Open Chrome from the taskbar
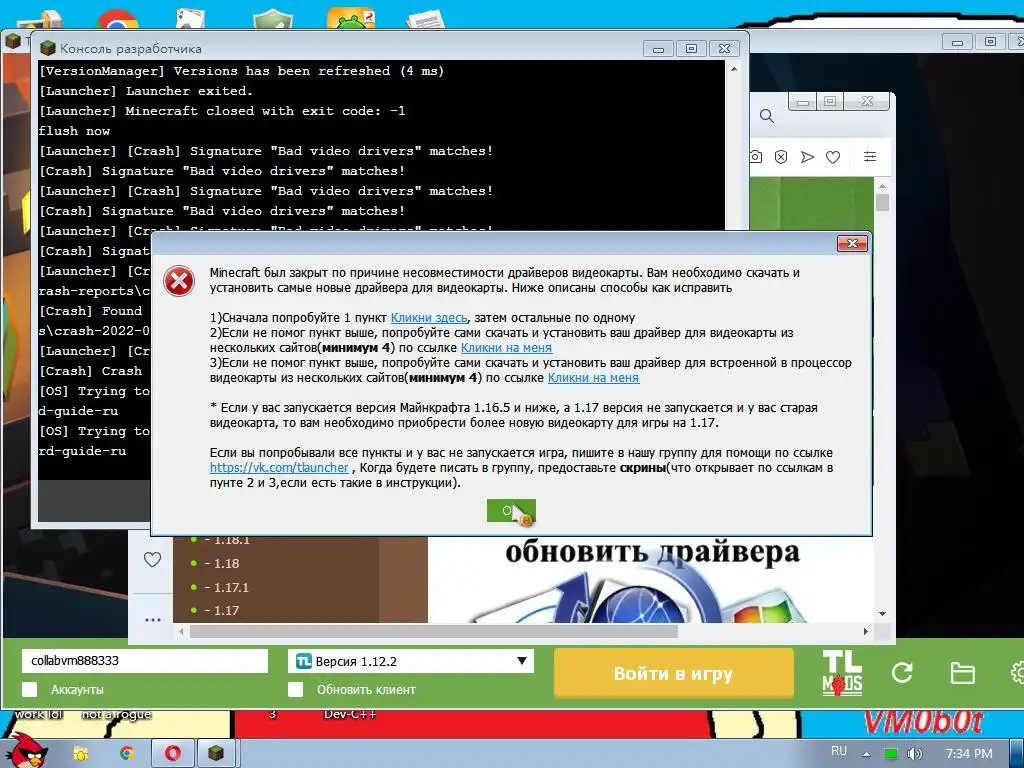This screenshot has width=1024, height=768. (x=126, y=754)
